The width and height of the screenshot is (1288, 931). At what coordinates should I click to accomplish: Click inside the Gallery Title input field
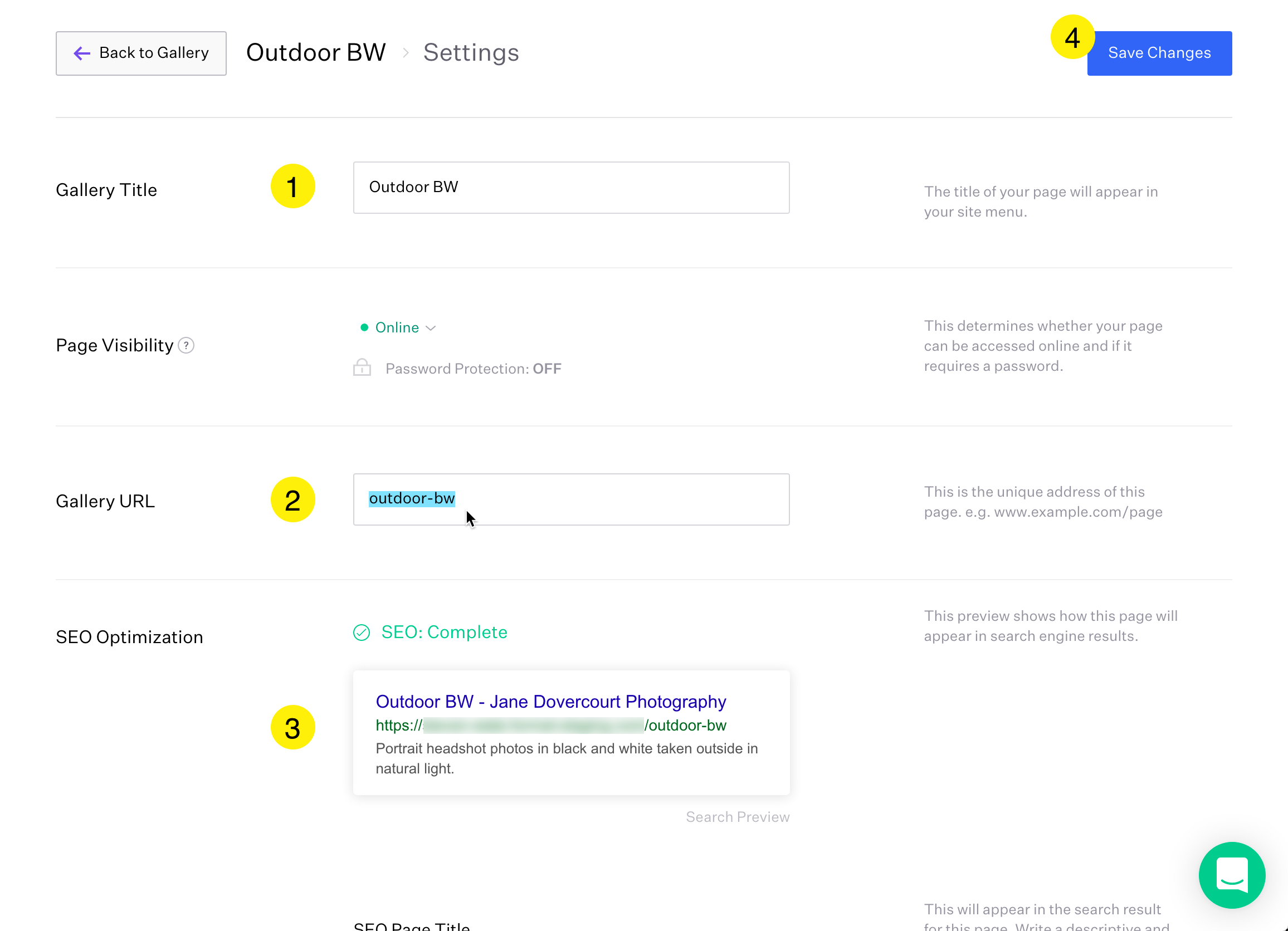pos(570,187)
